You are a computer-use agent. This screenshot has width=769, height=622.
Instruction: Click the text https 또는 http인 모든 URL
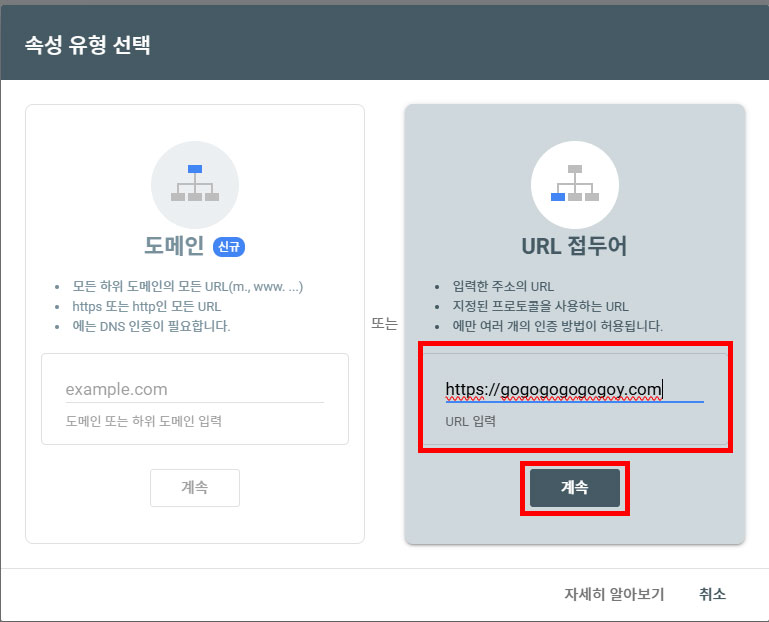(x=147, y=307)
